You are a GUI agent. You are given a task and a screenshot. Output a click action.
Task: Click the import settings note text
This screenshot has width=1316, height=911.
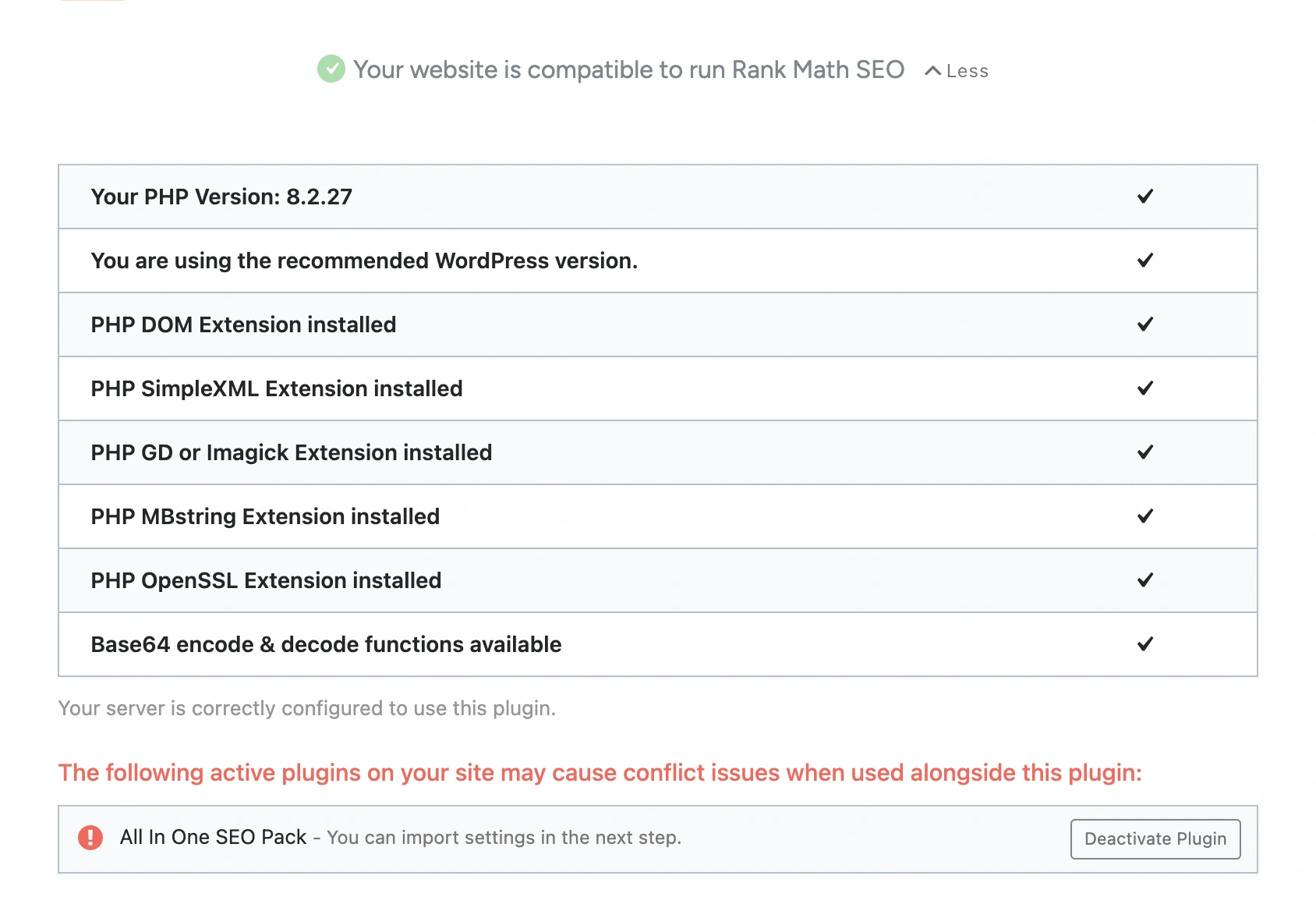coord(504,838)
